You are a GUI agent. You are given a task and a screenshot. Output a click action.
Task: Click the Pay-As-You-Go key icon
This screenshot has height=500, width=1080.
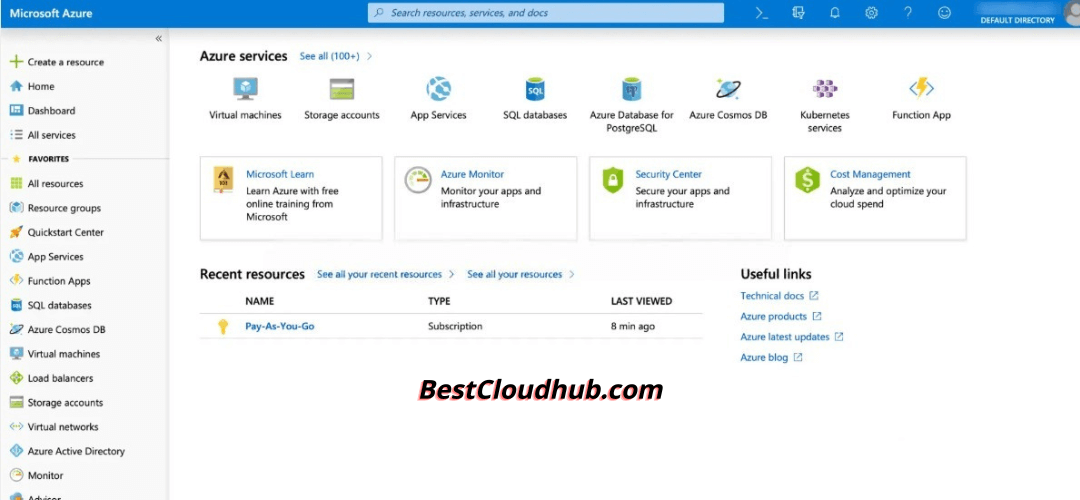(222, 326)
